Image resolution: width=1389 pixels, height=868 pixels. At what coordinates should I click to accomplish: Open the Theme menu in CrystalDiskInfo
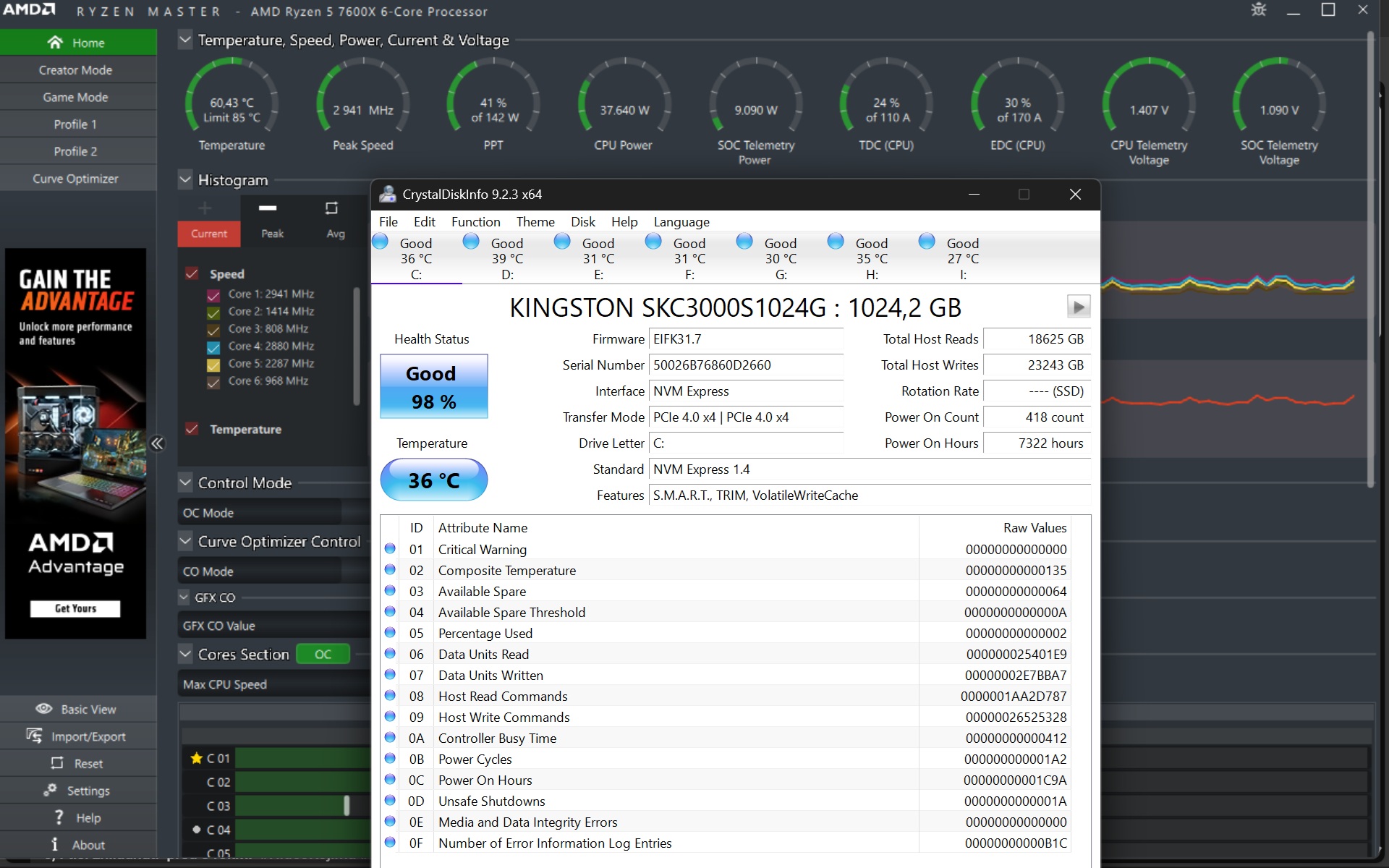tap(535, 222)
